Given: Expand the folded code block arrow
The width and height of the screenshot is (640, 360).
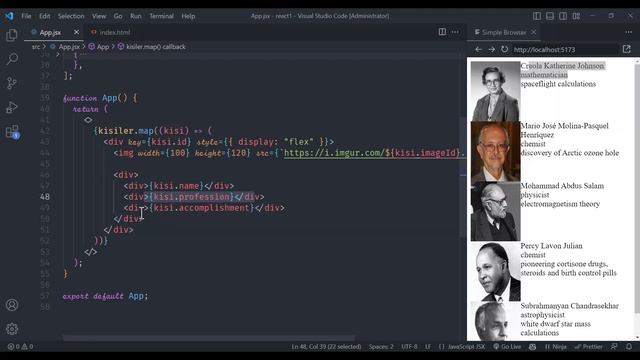Looking at the screenshot, I should click(58, 54).
